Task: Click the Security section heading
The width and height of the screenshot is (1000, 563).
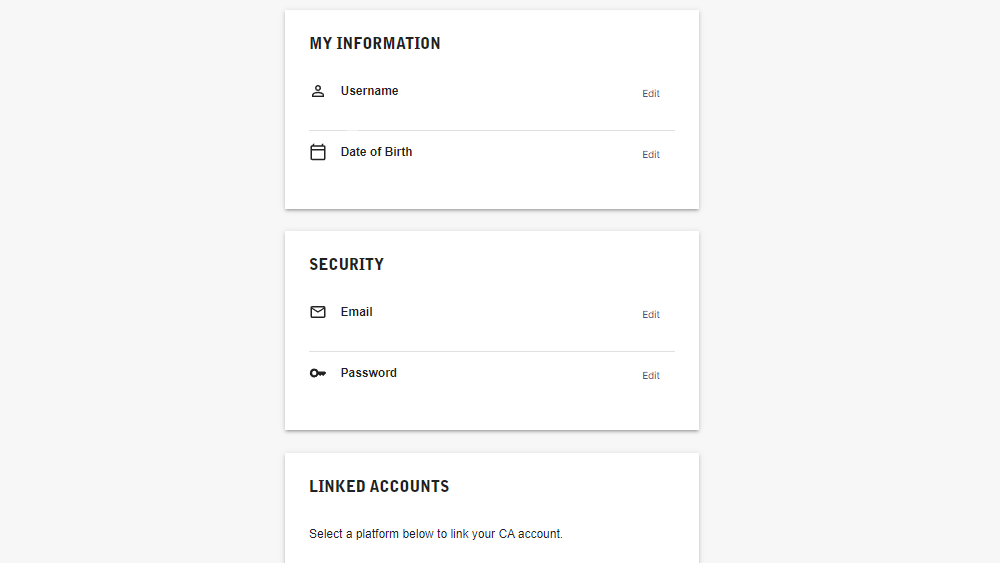Action: (x=346, y=265)
